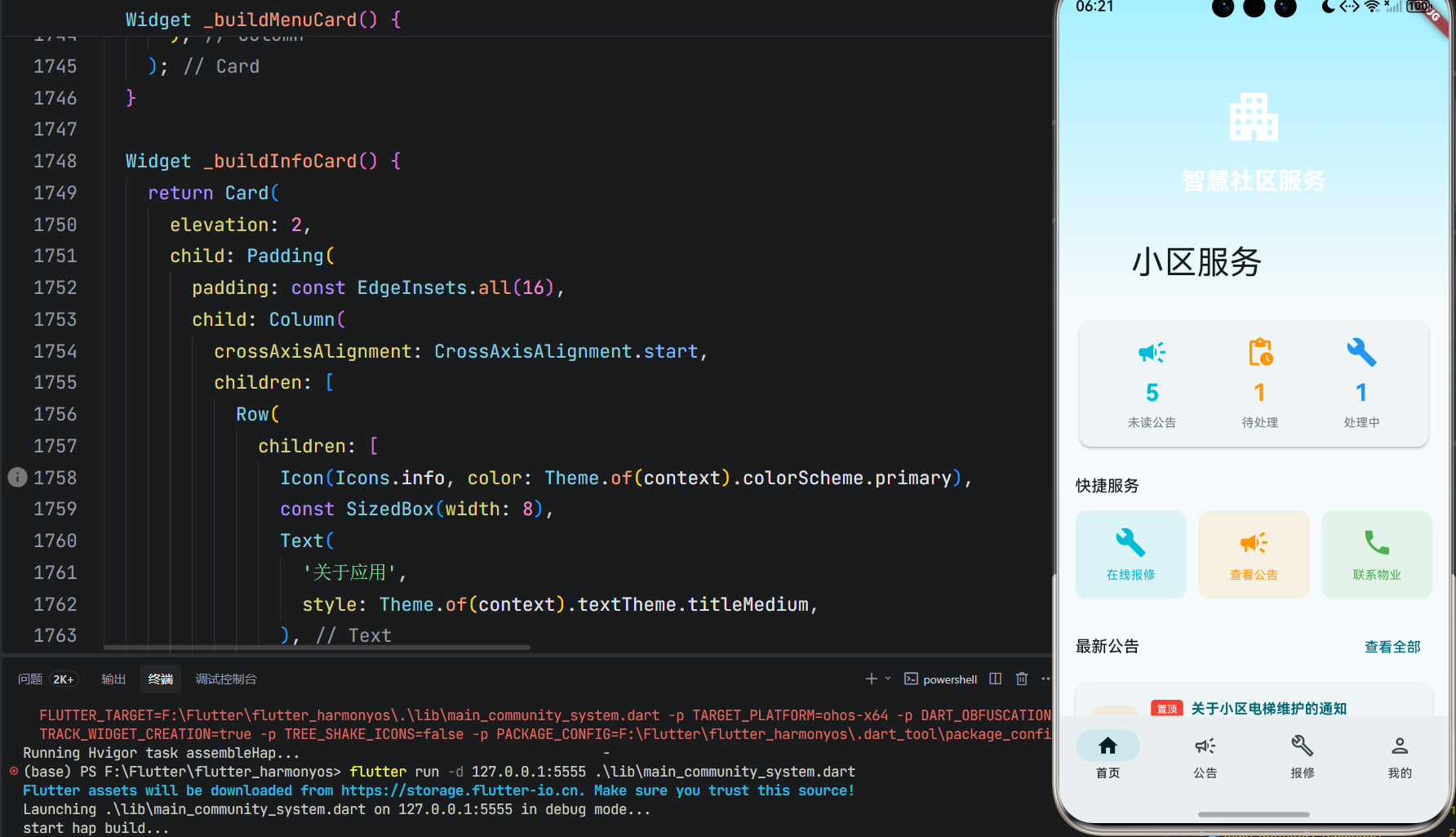Viewport: 1456px width, 837px height.
Task: Open the 首页 home tab in phone app
Action: (1108, 756)
